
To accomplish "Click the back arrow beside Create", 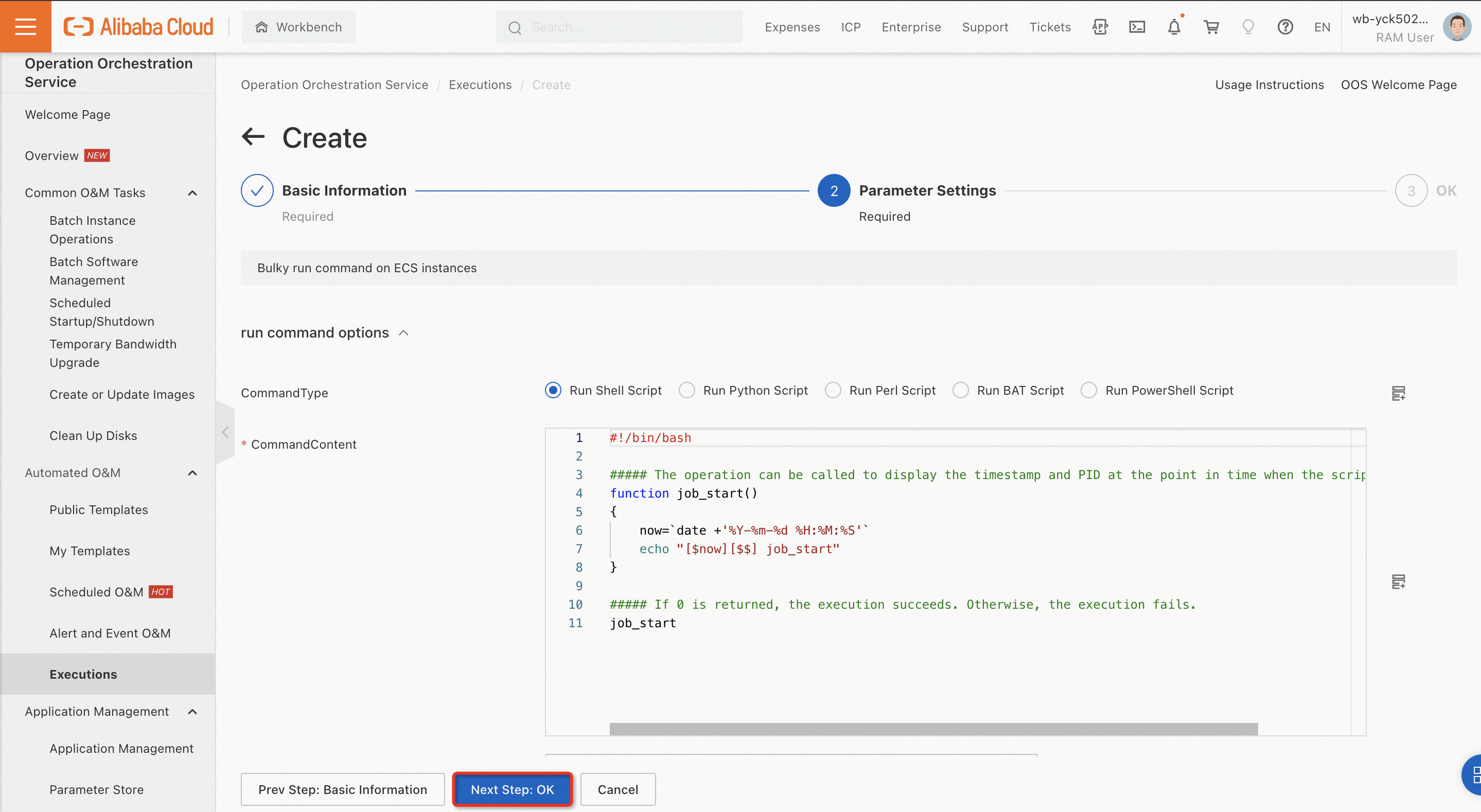I will (253, 137).
